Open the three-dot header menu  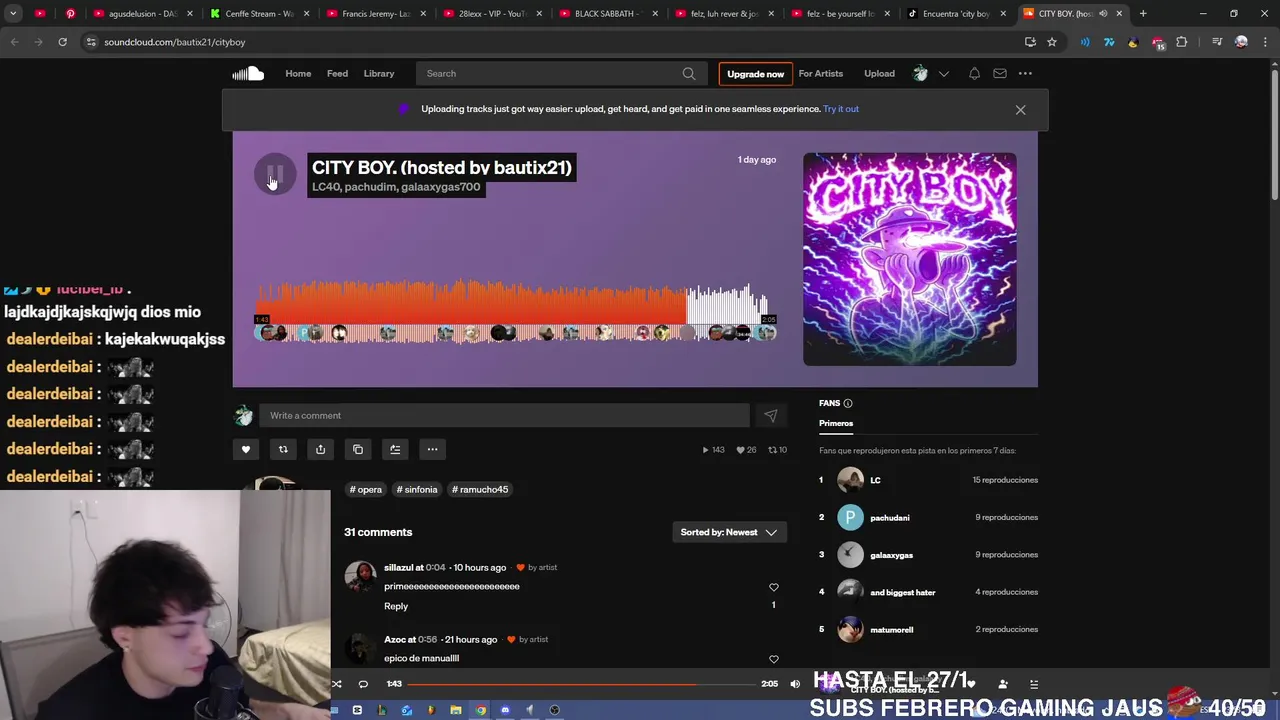click(1025, 73)
